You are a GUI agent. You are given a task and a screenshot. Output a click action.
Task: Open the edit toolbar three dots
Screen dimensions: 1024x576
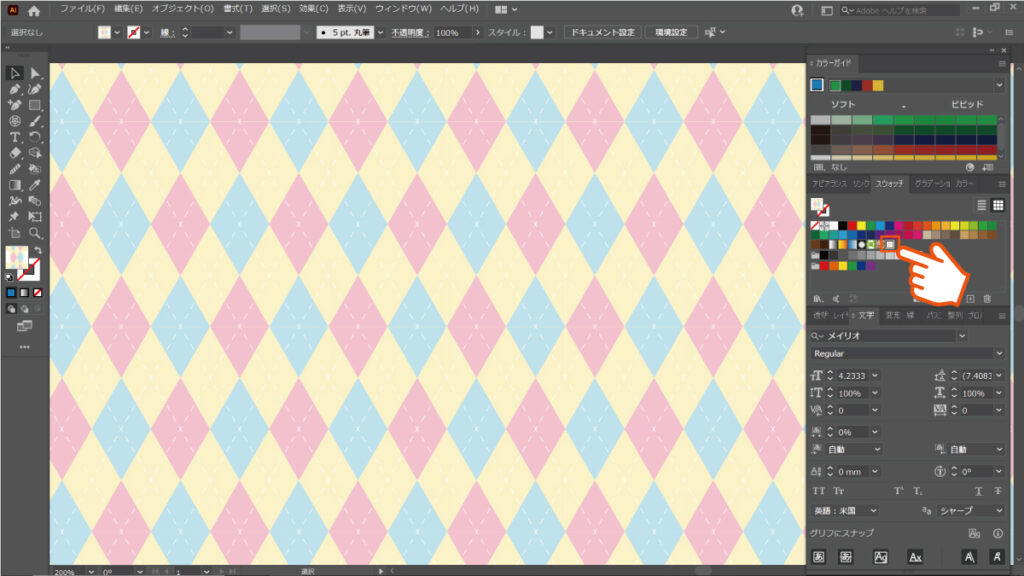[x=24, y=347]
